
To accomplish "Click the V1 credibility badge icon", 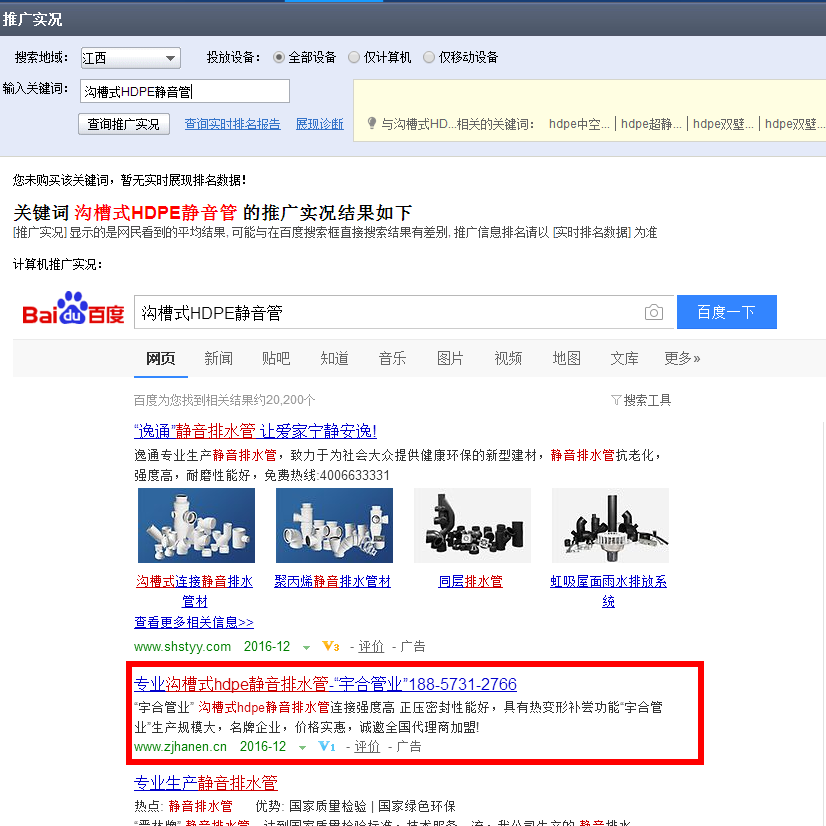I will click(327, 746).
